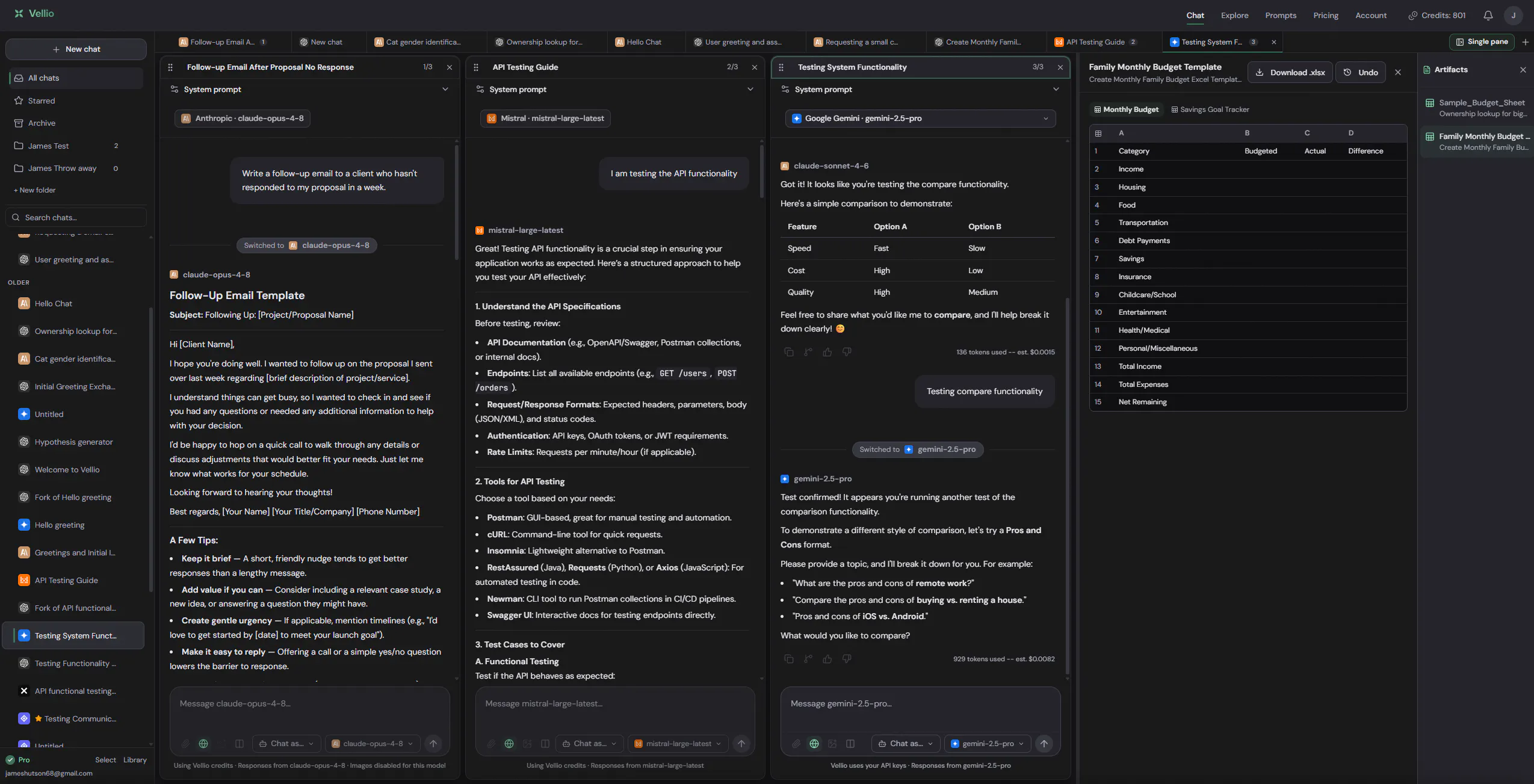Thumbs down the 136 tokens response
Screen dimensions: 1534x784
pos(847,352)
